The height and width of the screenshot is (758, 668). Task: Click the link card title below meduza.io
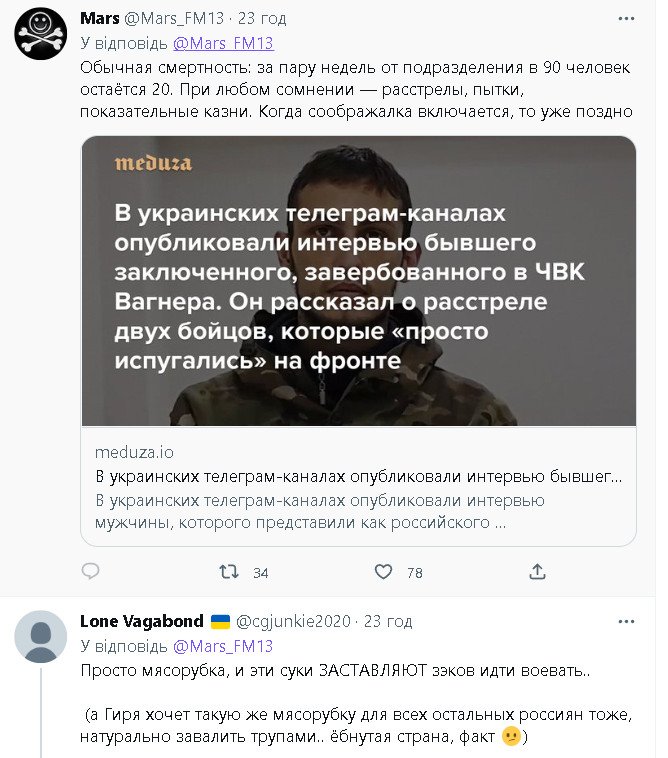[358, 476]
